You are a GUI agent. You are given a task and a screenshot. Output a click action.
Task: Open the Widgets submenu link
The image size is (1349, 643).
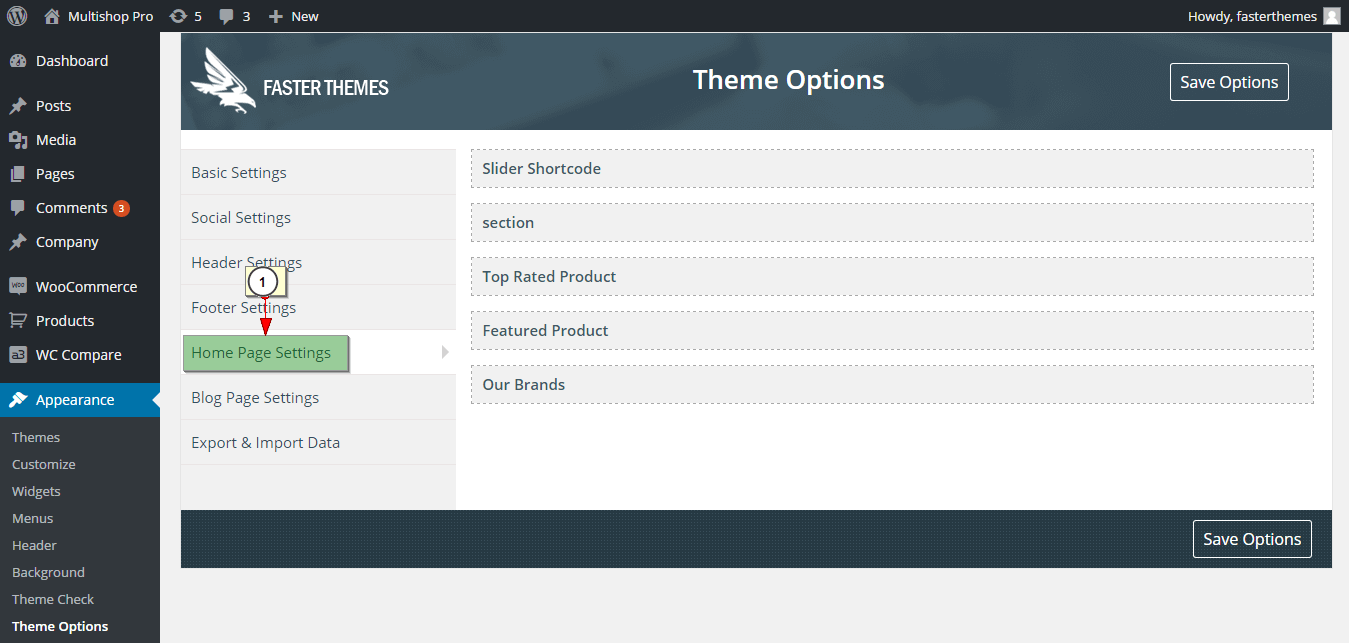36,491
